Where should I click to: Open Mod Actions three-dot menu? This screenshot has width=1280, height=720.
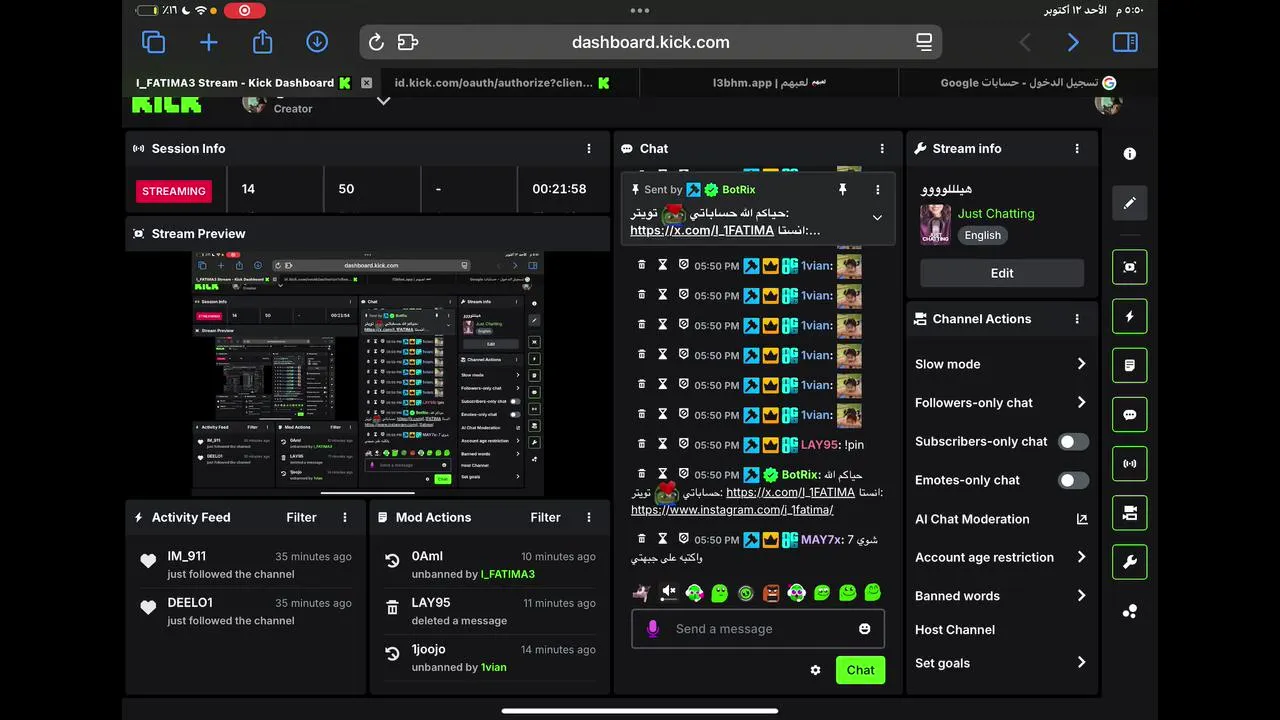coord(589,517)
